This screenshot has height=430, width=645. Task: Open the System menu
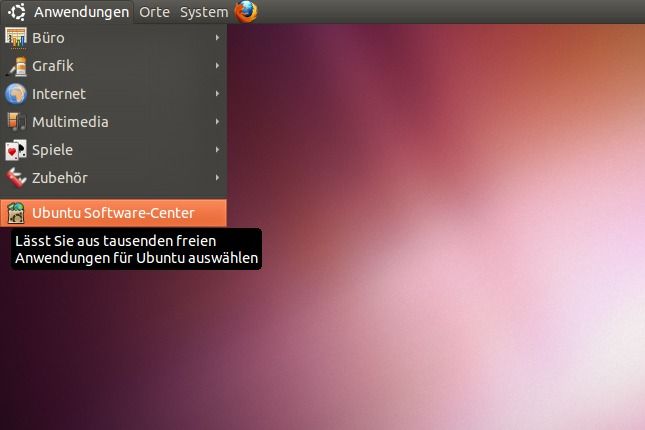pyautogui.click(x=204, y=12)
